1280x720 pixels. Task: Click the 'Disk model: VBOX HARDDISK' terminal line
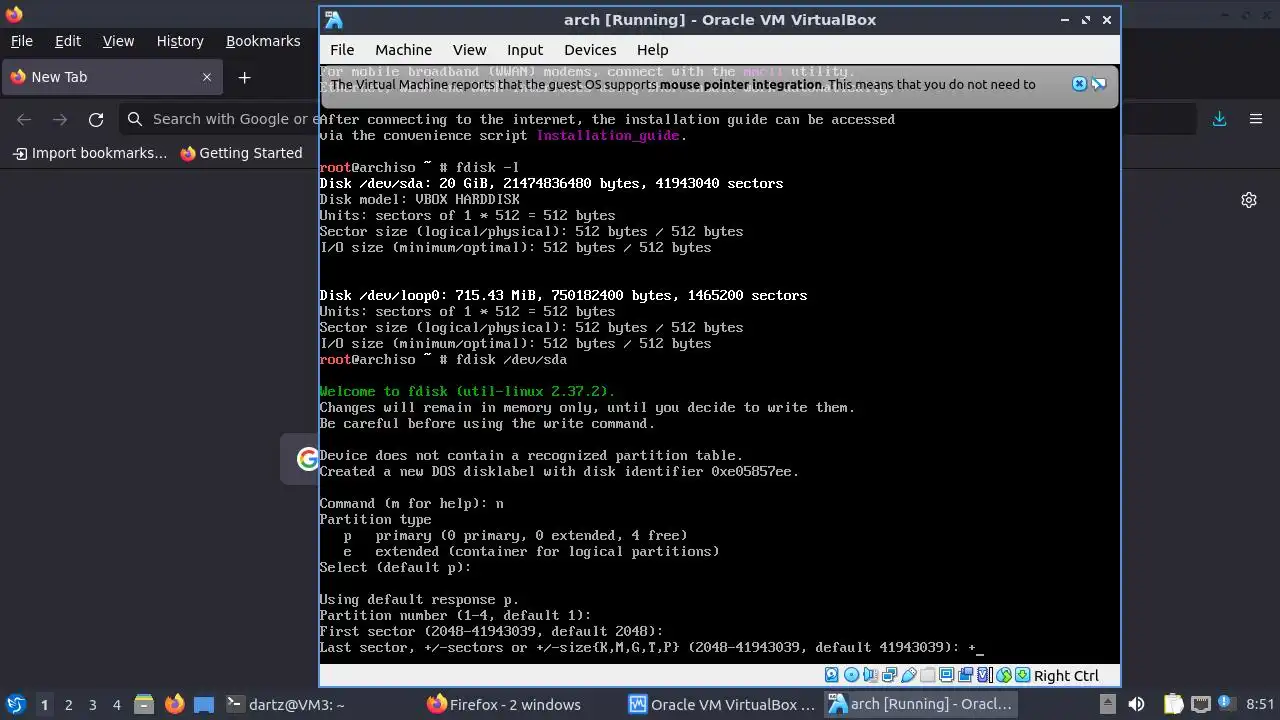[419, 199]
